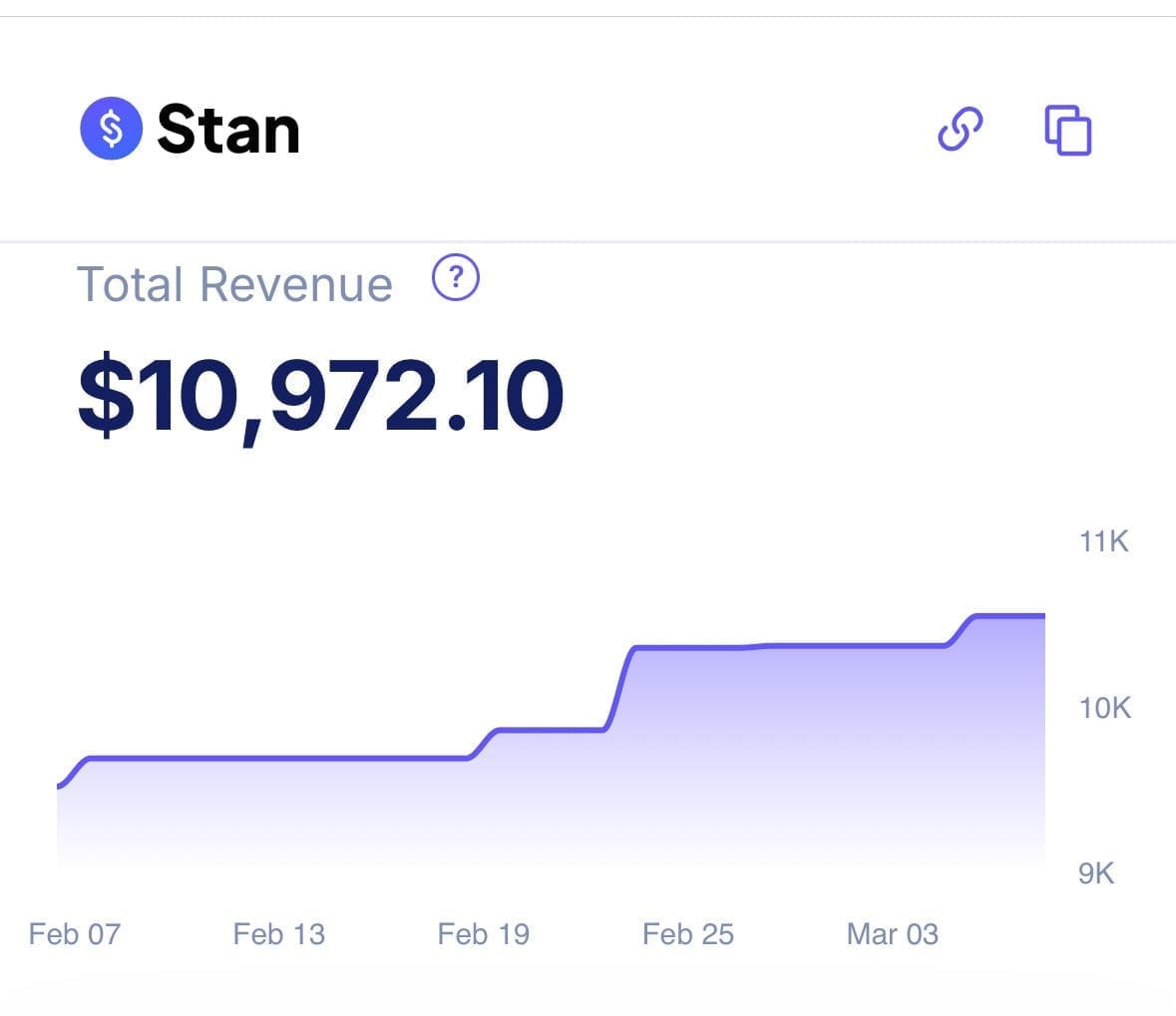Screen dimensions: 1176x1016
Task: Click the Feb 13 axis date label
Action: click(279, 934)
